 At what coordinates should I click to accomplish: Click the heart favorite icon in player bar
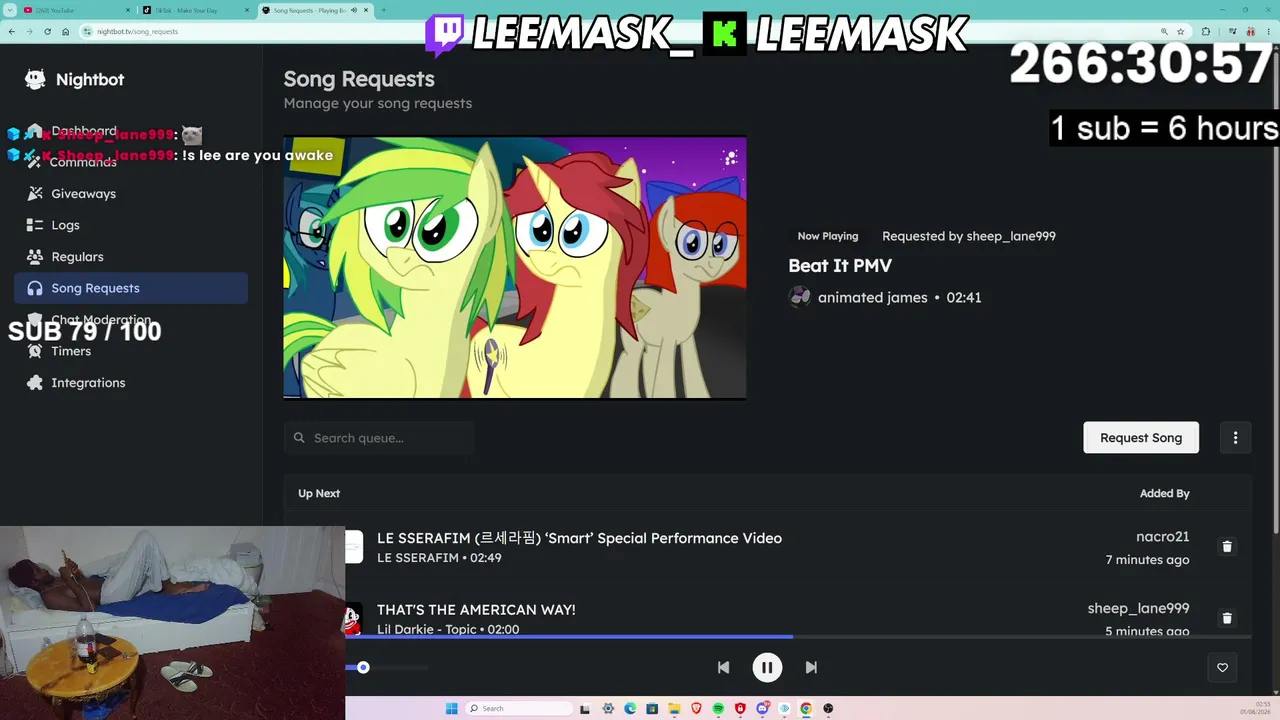pos(1222,667)
